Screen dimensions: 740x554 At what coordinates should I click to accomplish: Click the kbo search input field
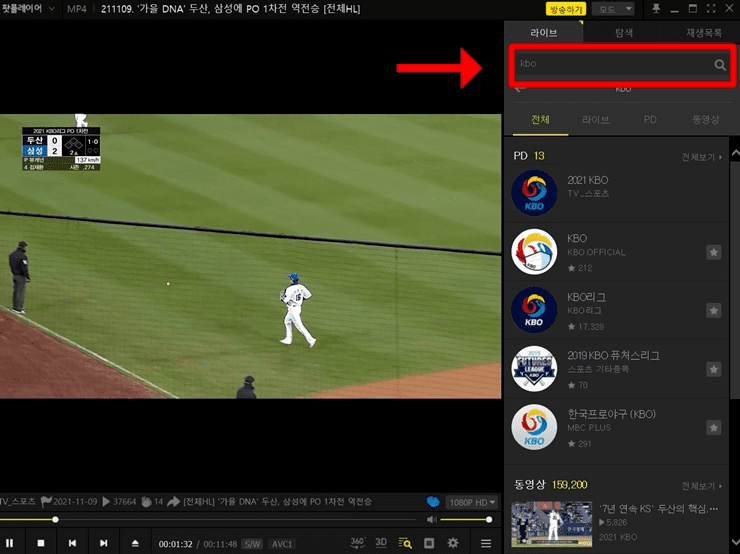point(614,64)
